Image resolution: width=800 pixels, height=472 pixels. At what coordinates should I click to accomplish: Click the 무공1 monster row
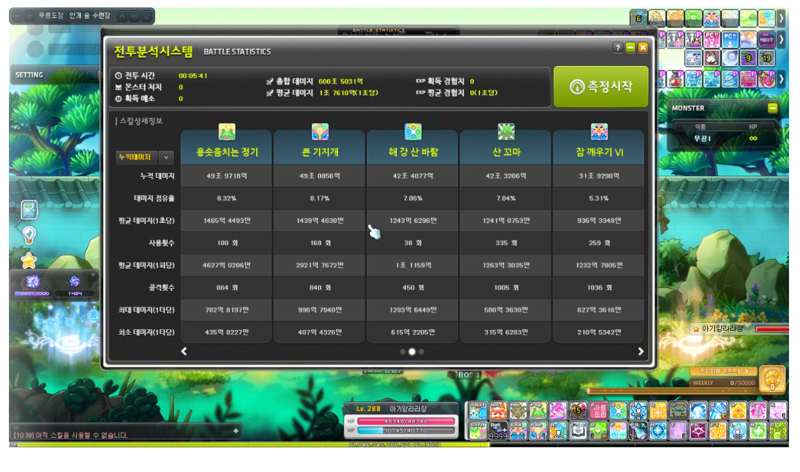[724, 138]
